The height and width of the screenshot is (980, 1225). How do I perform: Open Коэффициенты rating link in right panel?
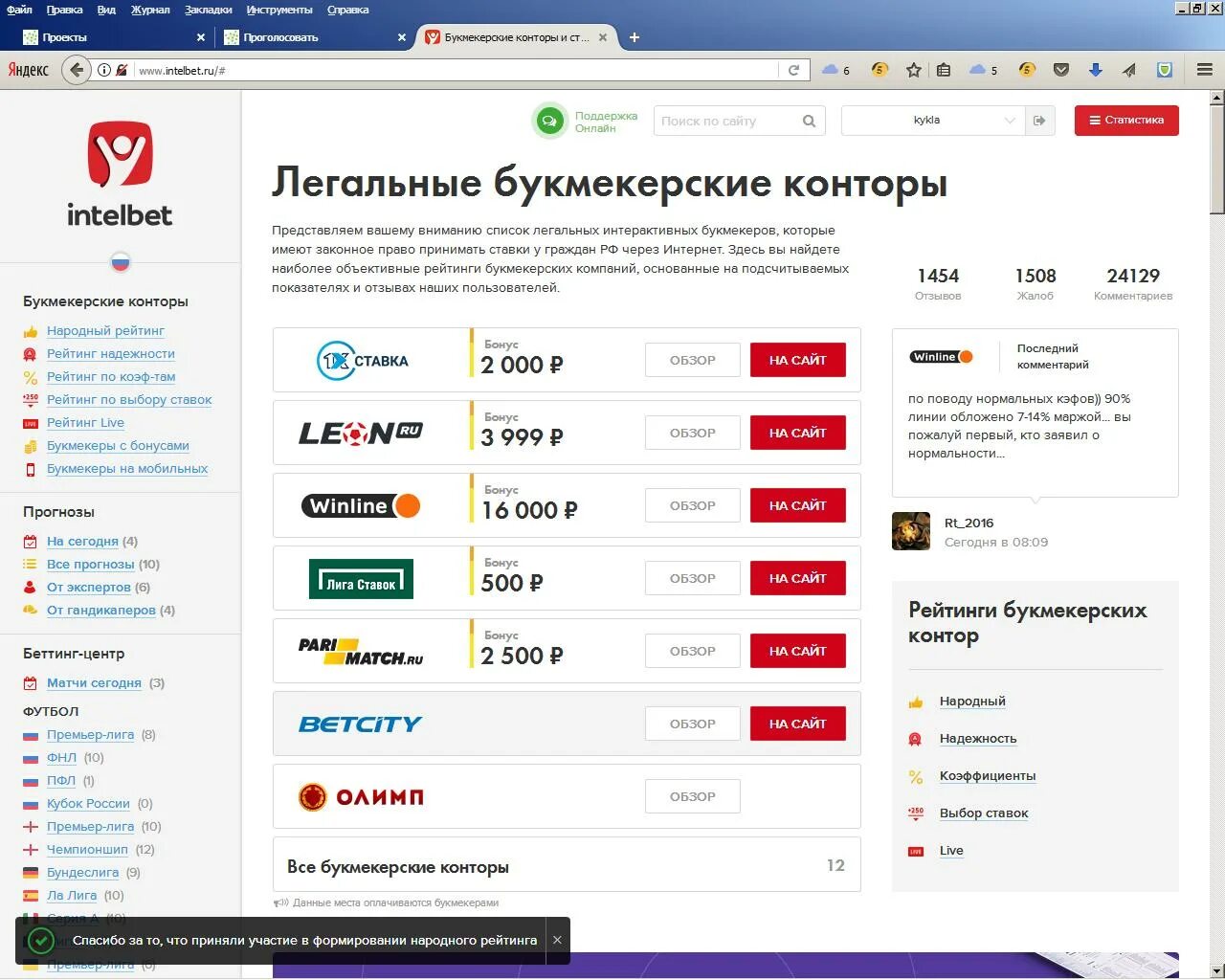tap(988, 775)
